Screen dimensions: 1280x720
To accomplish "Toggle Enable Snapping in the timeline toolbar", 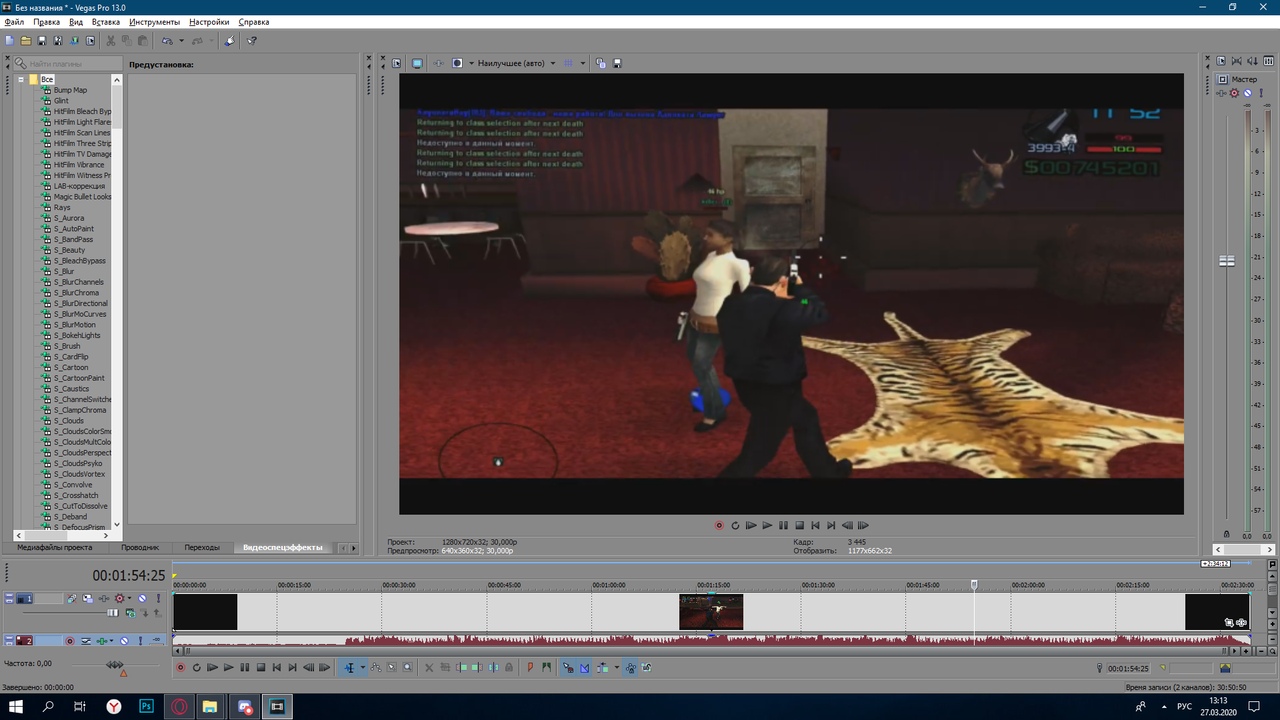I will (568, 667).
